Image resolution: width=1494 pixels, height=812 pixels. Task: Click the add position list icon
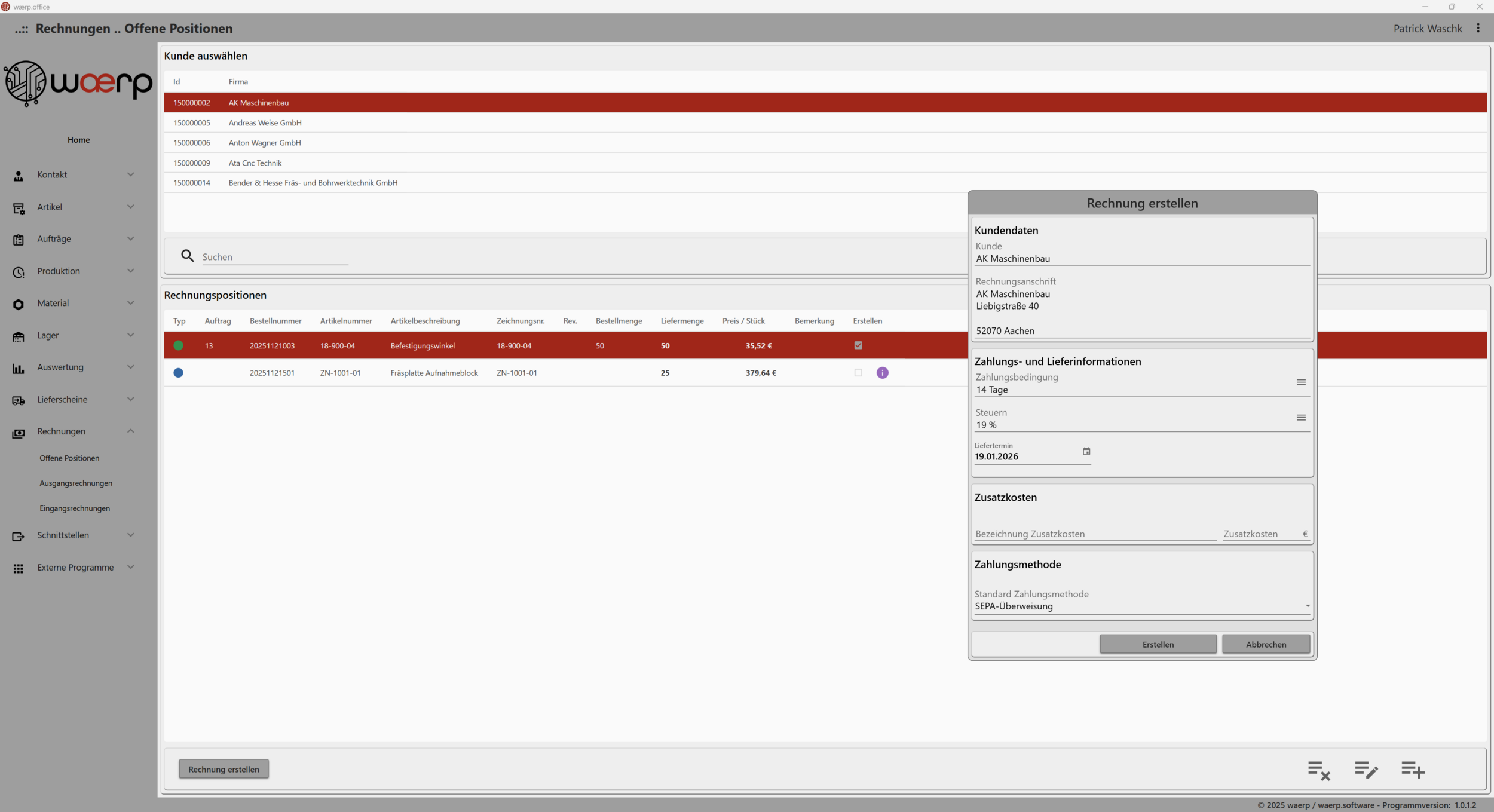pos(1413,770)
